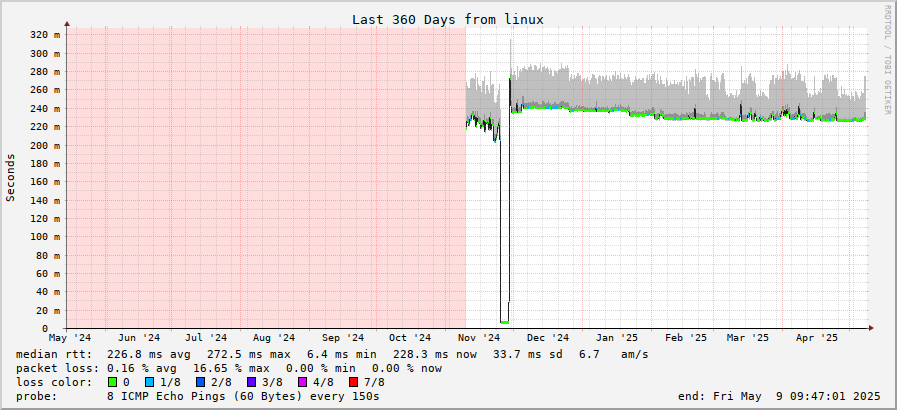Click the green 0 loss color swatch
This screenshot has height=410, width=897.
click(x=112, y=382)
